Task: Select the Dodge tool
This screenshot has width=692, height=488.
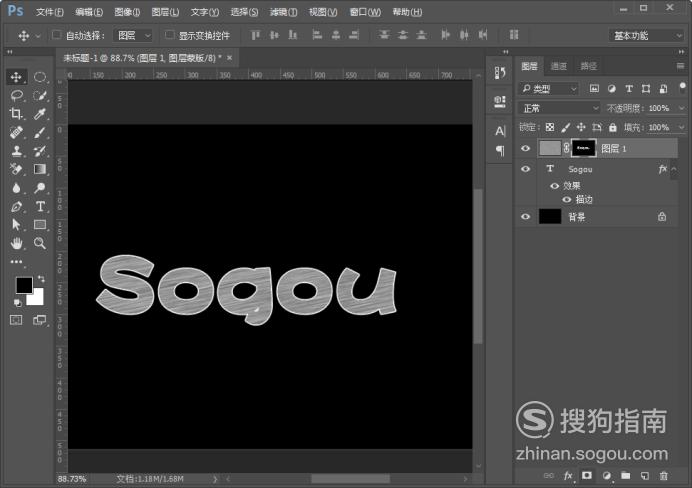Action: pos(40,188)
